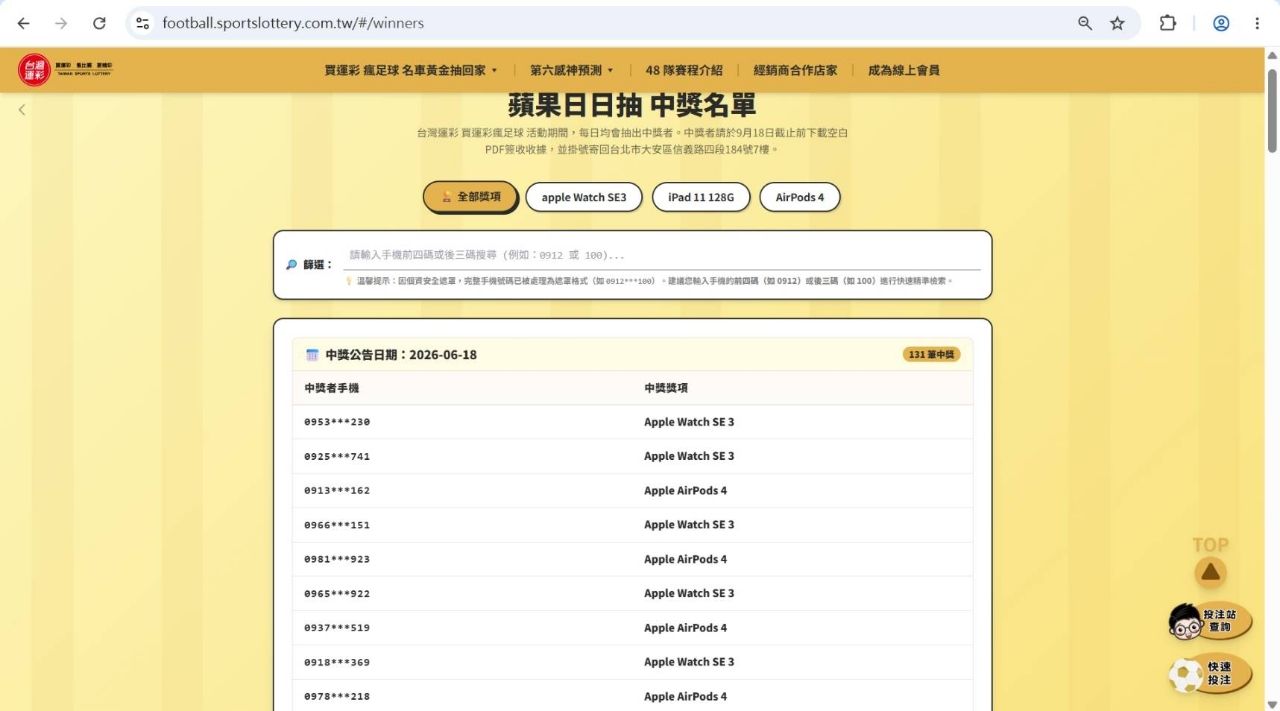This screenshot has width=1280, height=711.
Task: Click the zoom magnifier icon in address bar
Action: point(1085,23)
